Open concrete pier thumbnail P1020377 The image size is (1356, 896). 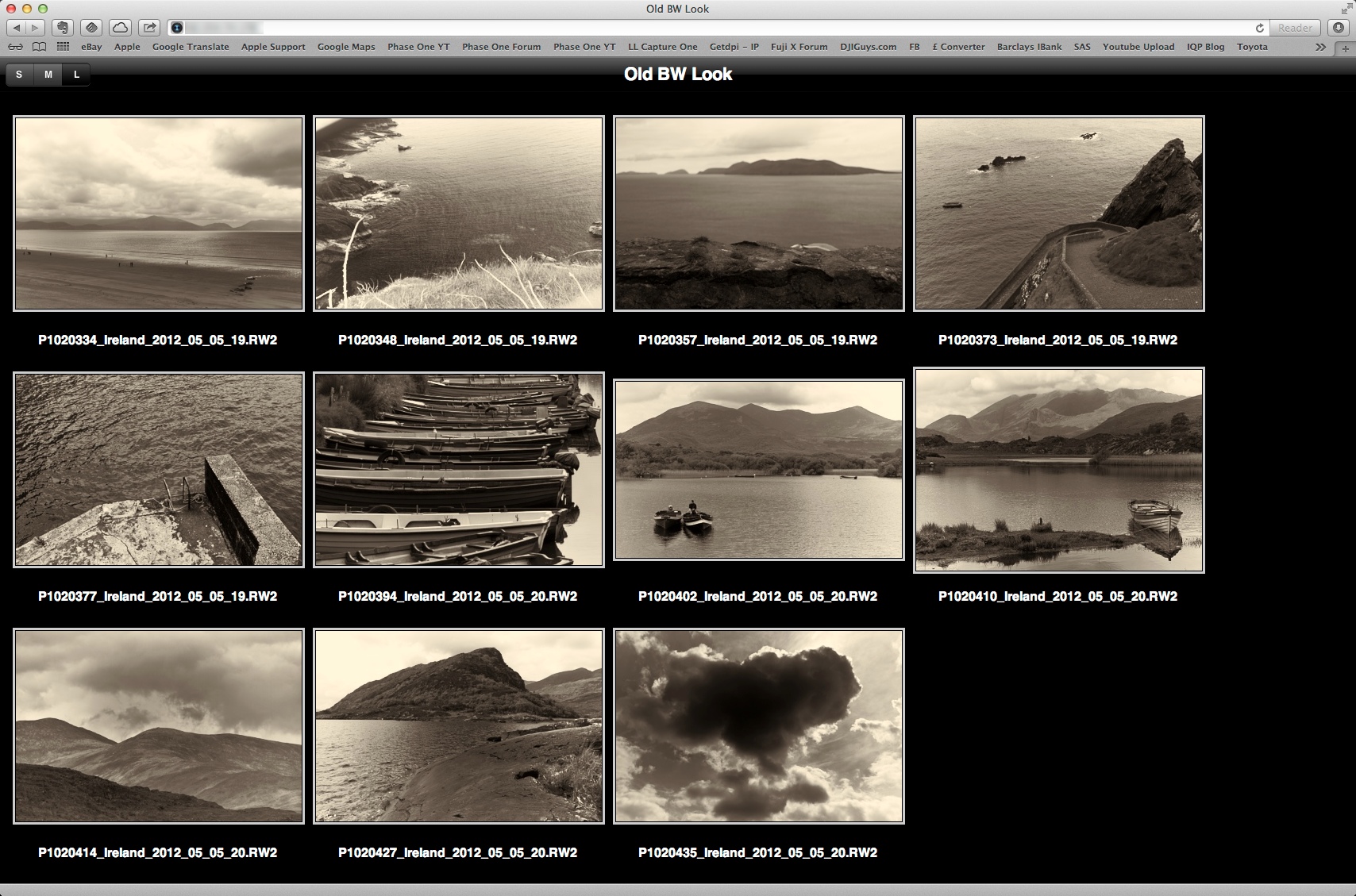click(159, 470)
